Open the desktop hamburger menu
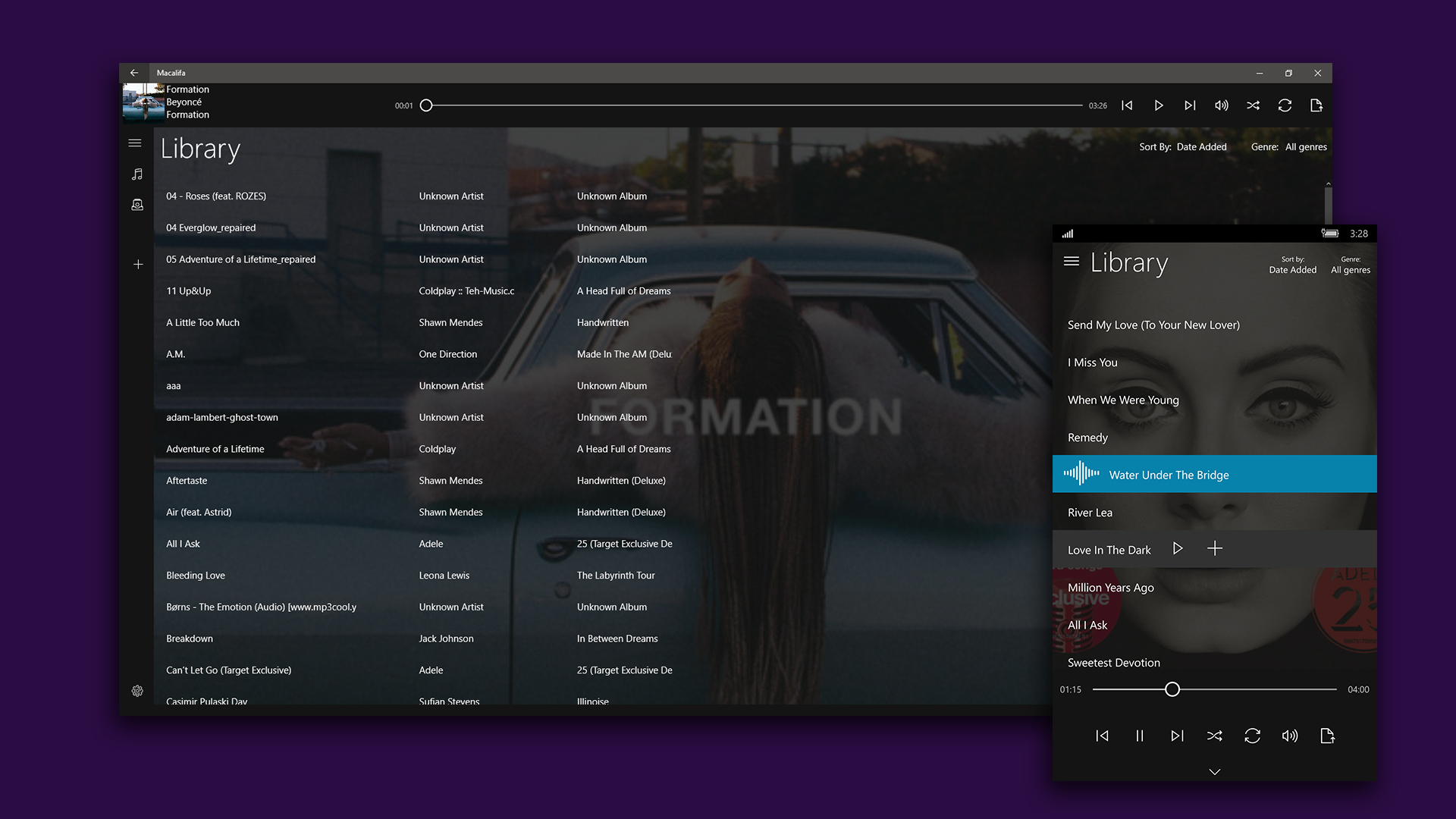 coord(135,143)
